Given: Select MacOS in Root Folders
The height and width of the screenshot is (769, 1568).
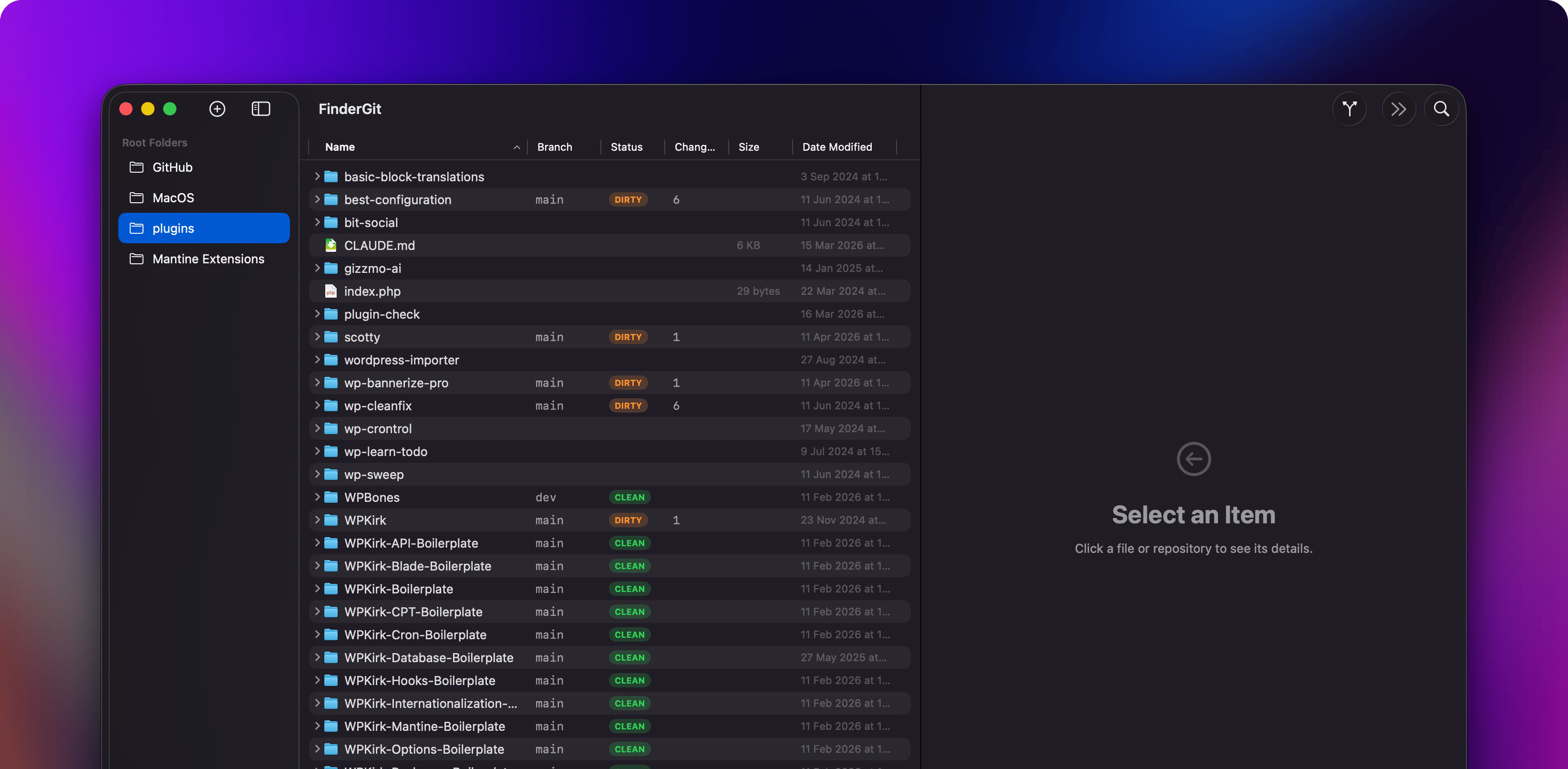Looking at the screenshot, I should 174,198.
